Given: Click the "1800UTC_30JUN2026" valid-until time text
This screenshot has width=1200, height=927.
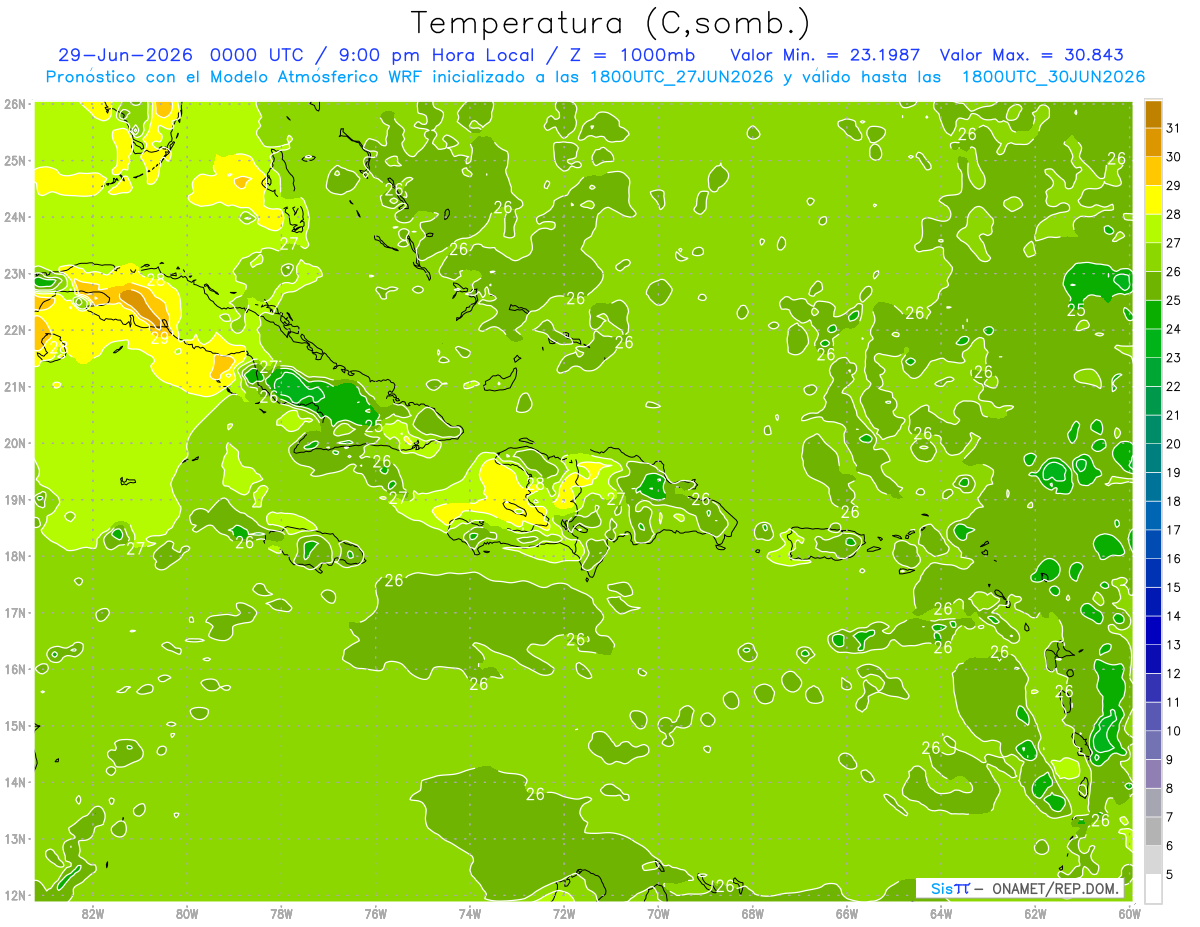Looking at the screenshot, I should (1053, 77).
